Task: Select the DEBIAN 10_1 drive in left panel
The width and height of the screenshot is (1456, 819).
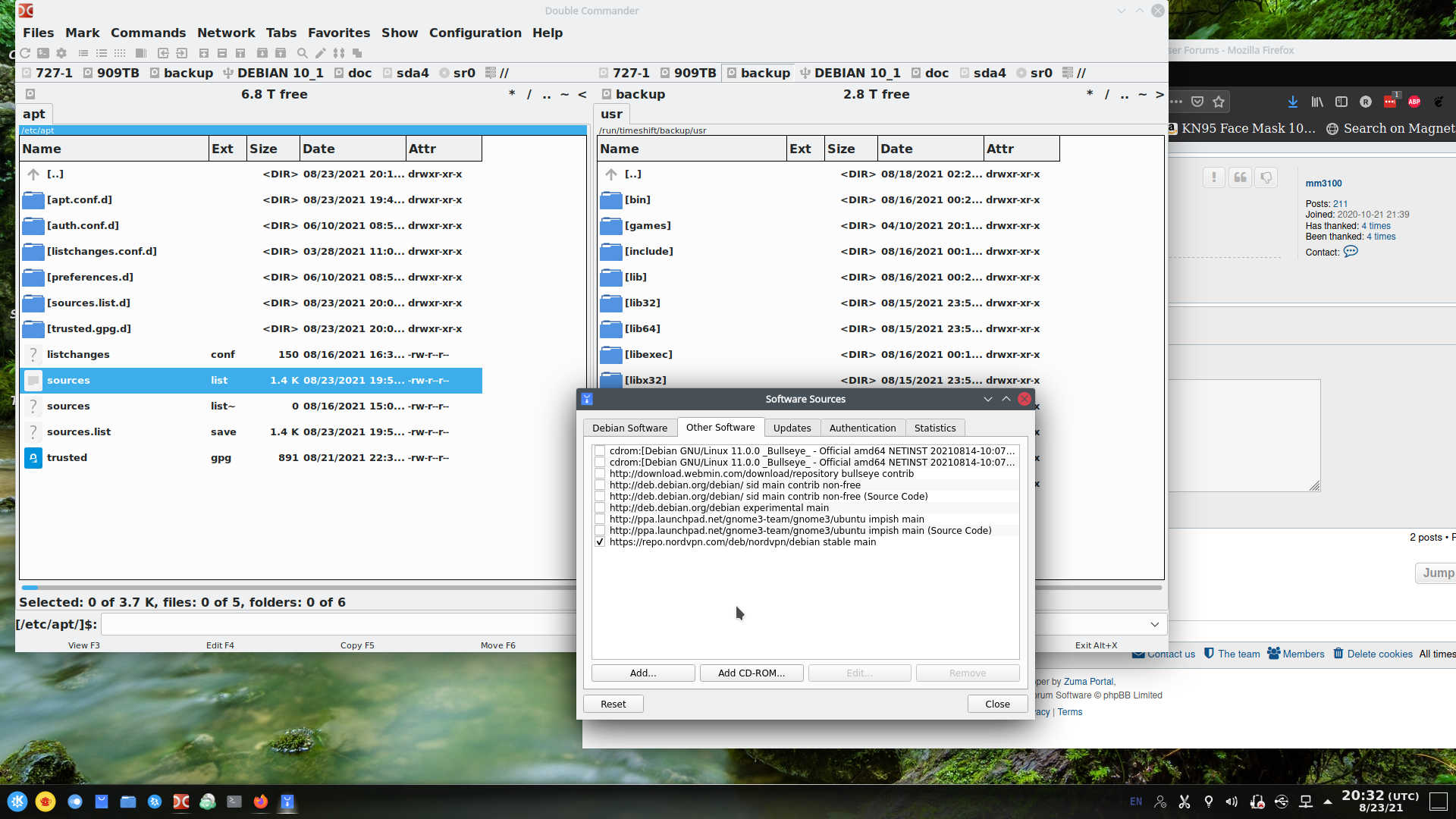Action: (273, 73)
